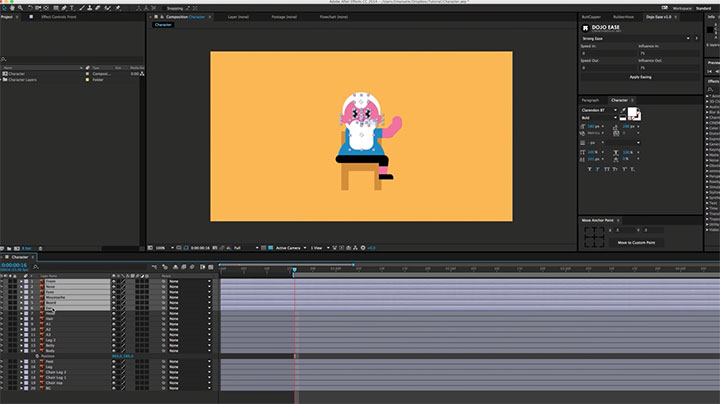Select the Rectangle shape tool
Image resolution: width=720 pixels, height=404 pixels.
coord(56,8)
